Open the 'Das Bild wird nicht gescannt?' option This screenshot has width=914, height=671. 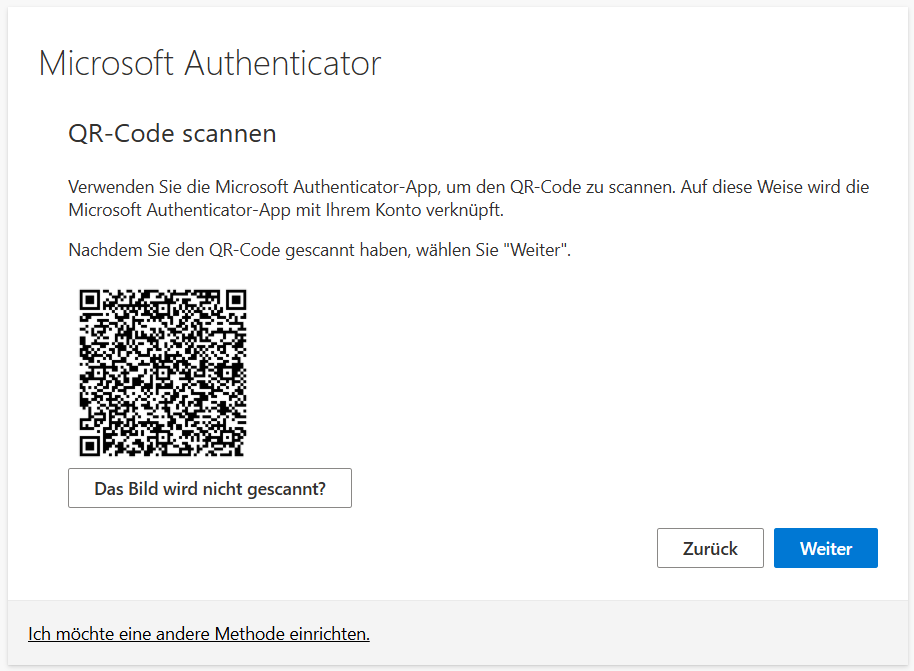tap(210, 488)
